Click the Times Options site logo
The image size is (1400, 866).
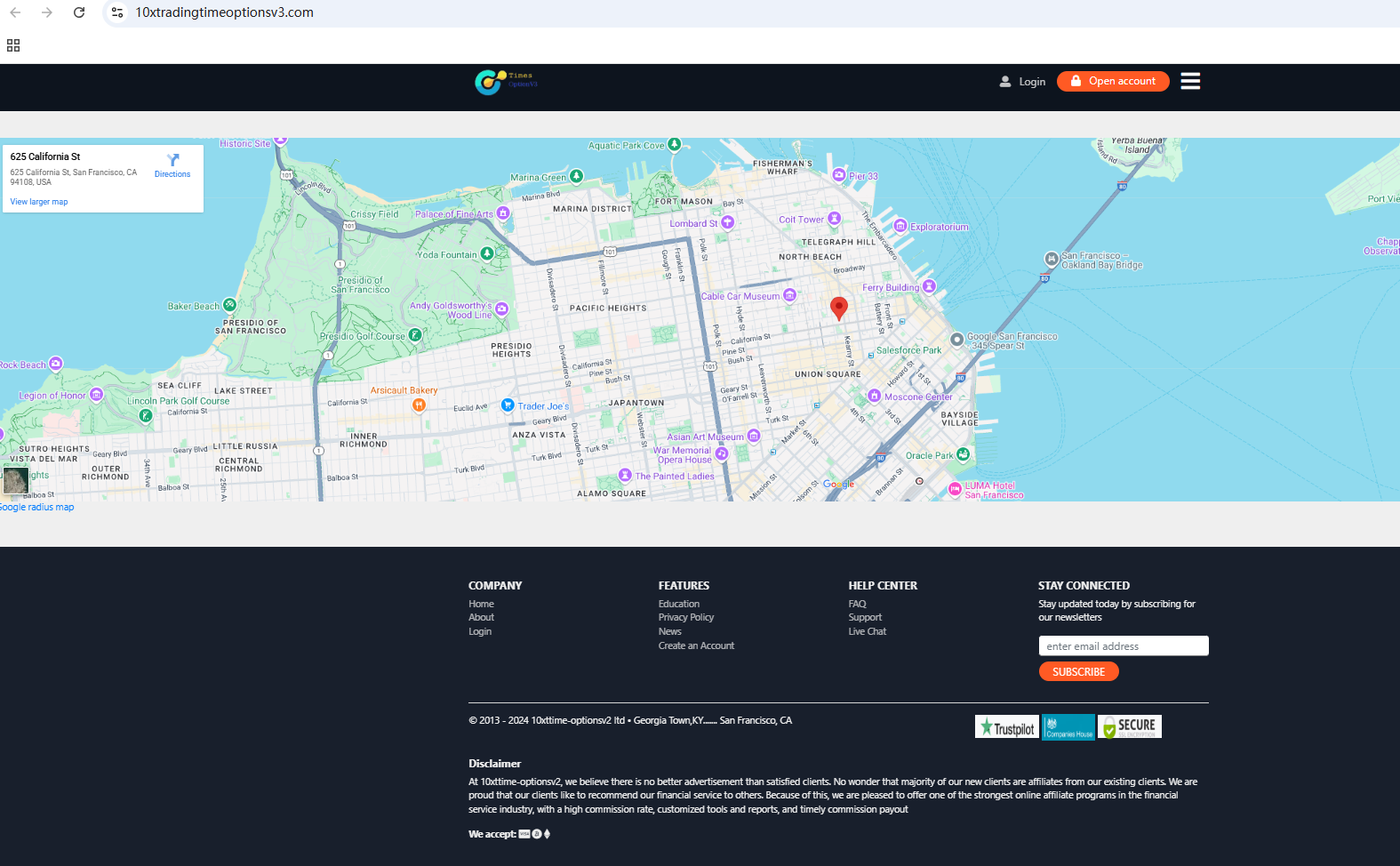tap(505, 82)
